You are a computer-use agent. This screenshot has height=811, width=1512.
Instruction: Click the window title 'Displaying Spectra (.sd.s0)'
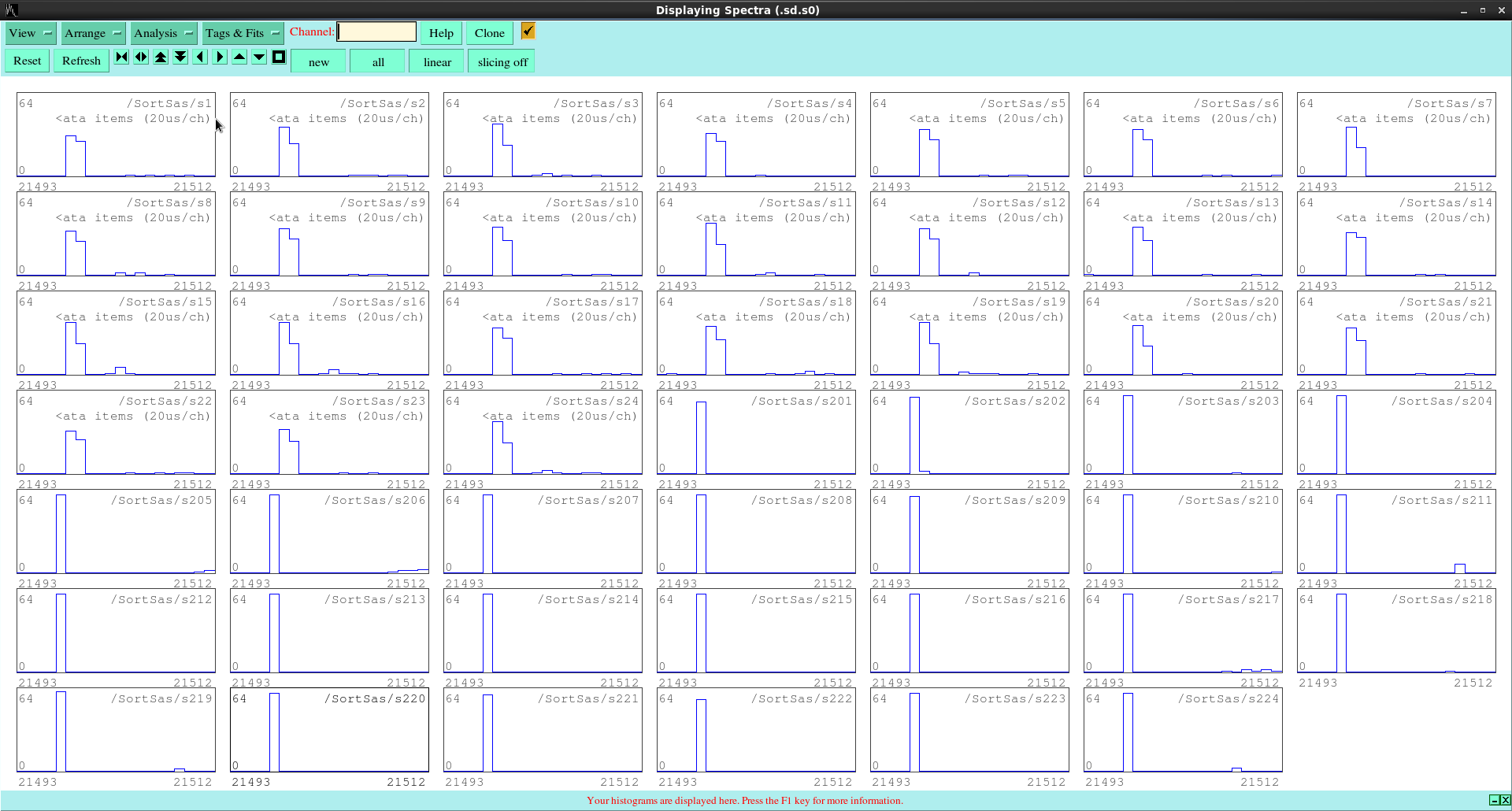pyautogui.click(x=737, y=10)
